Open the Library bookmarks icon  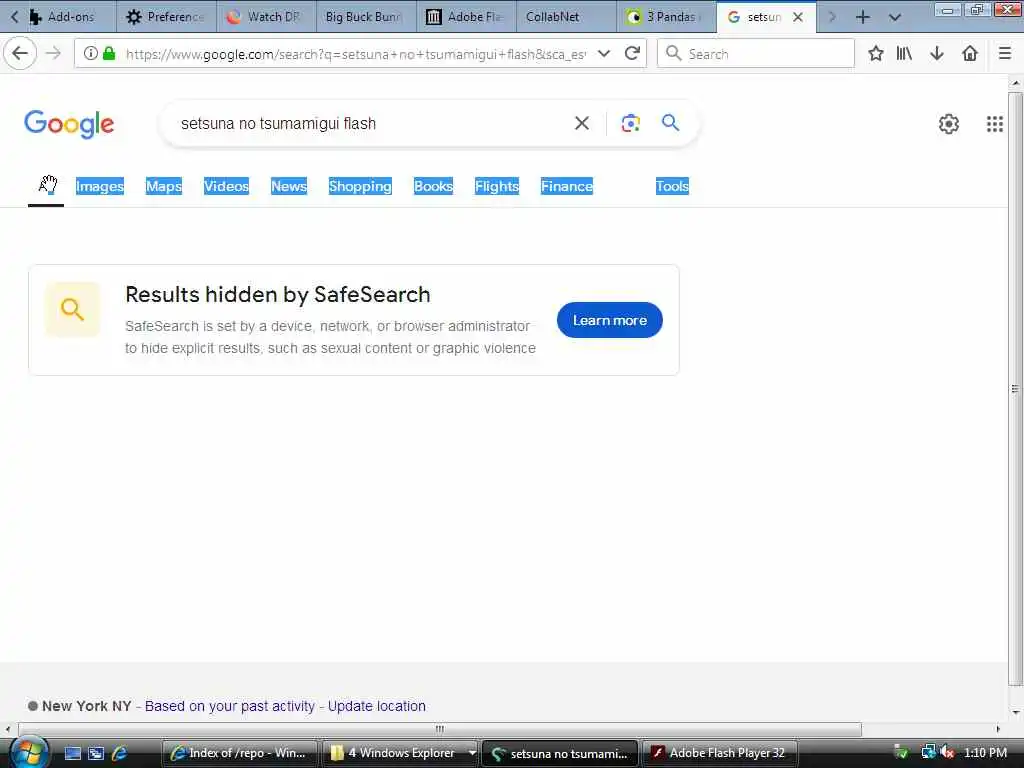click(904, 54)
